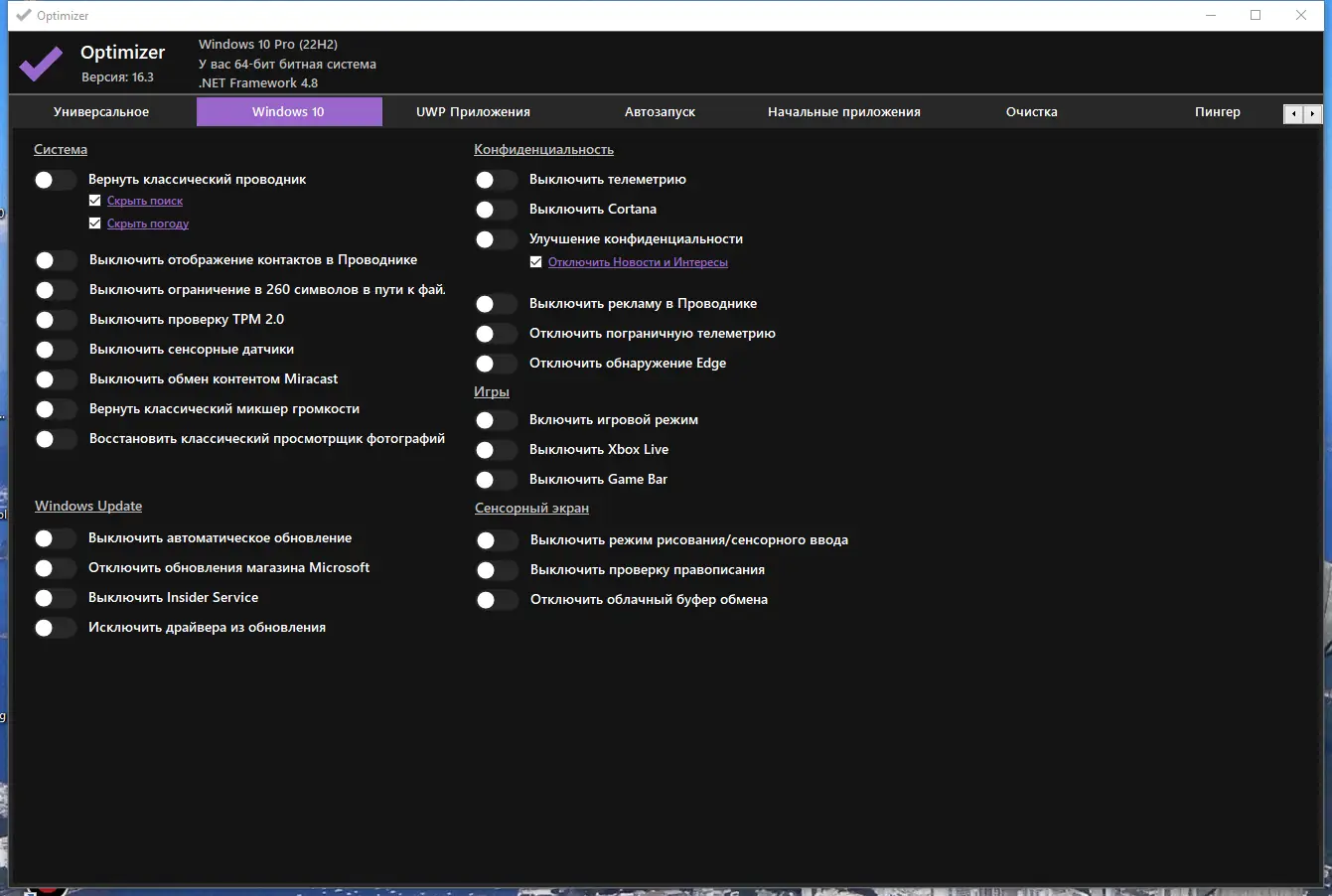Close the Optimizer window
Image resolution: width=1332 pixels, height=896 pixels.
coord(1301,15)
